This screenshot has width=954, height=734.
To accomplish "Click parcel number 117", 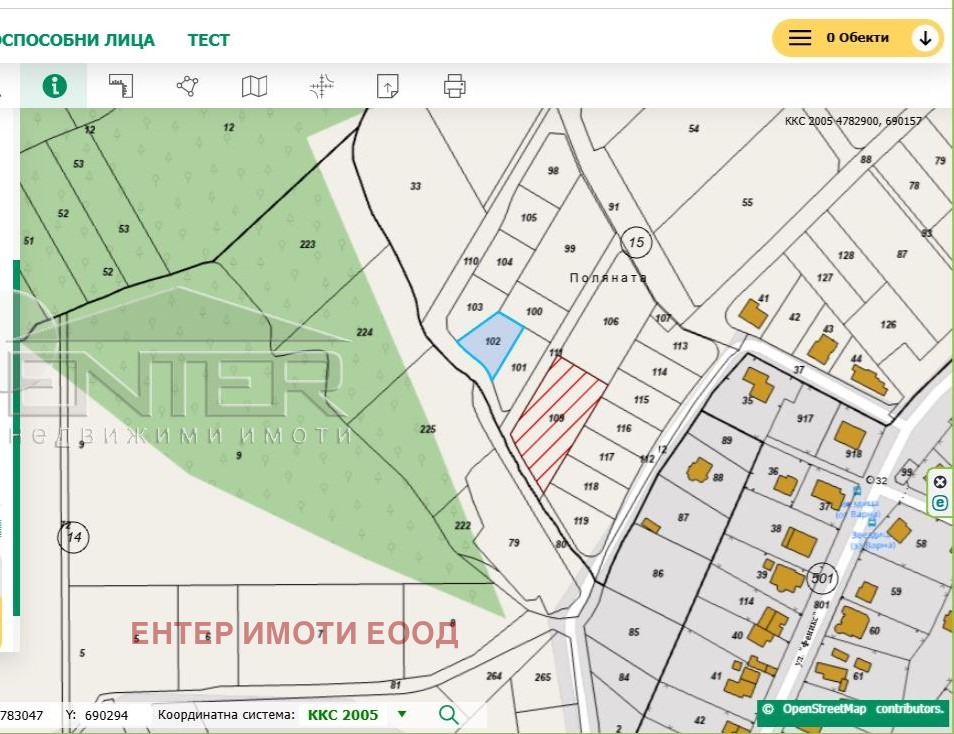I will click(606, 457).
